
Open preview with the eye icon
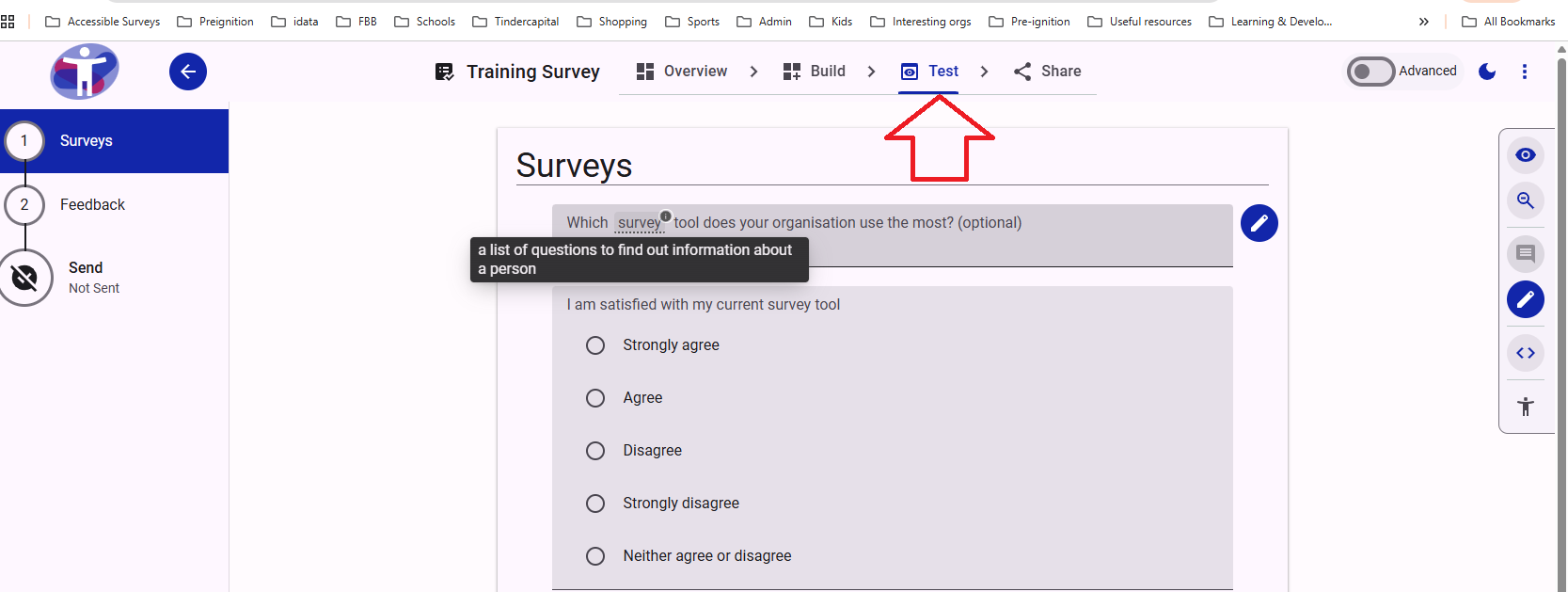tap(1525, 155)
